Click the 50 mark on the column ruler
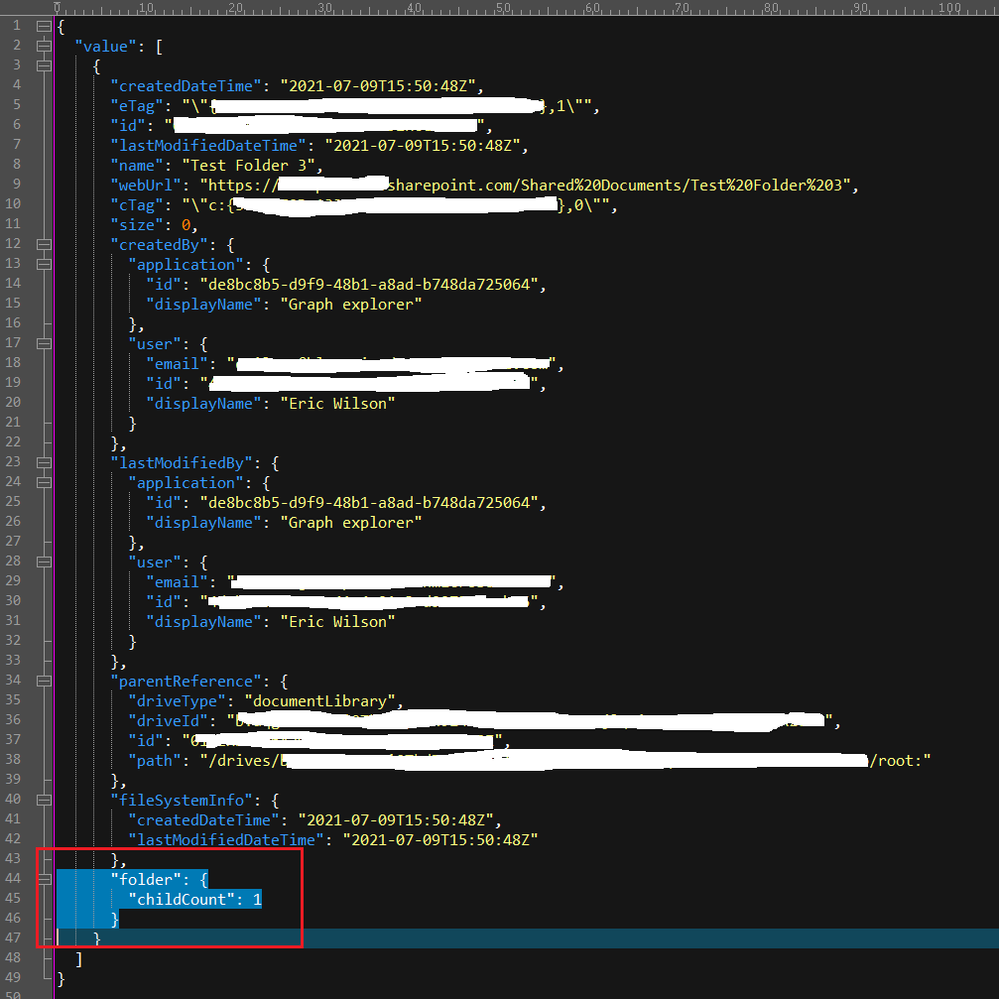999x999 pixels. tap(504, 8)
